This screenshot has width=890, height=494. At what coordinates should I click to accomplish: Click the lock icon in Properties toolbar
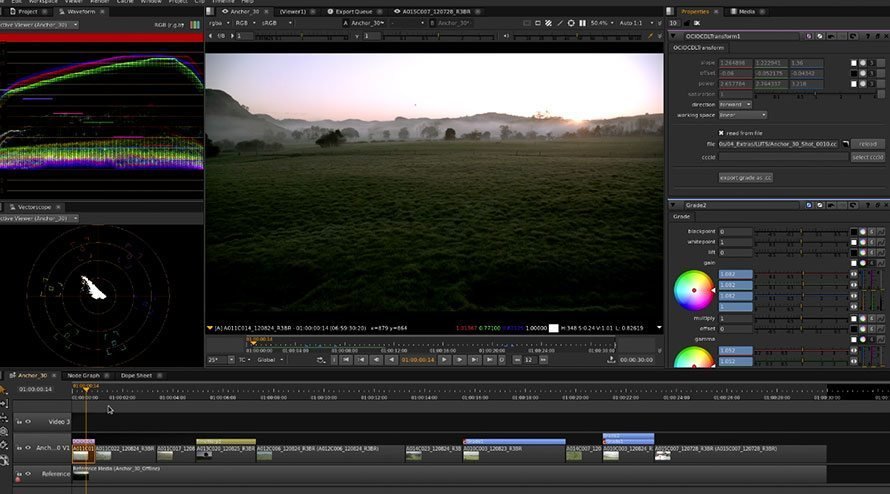tap(686, 23)
